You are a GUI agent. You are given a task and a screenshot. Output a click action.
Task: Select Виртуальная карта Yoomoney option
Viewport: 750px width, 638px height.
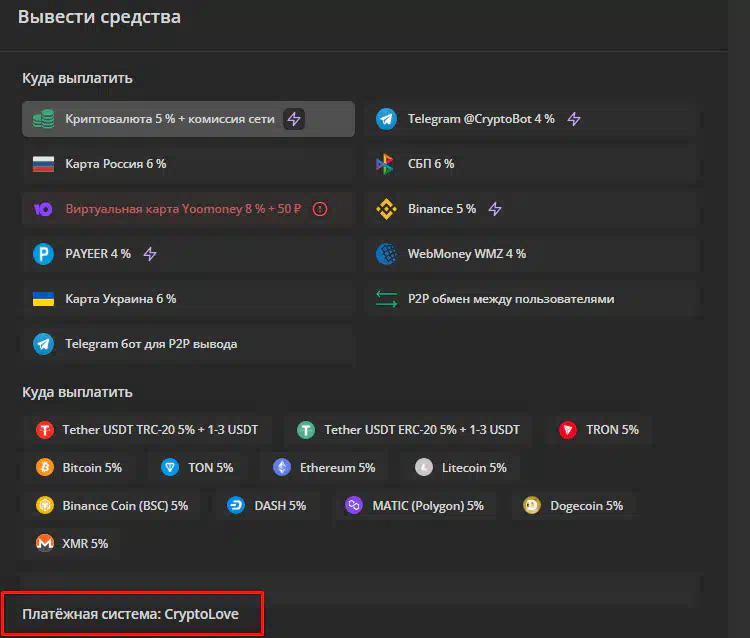click(x=188, y=209)
